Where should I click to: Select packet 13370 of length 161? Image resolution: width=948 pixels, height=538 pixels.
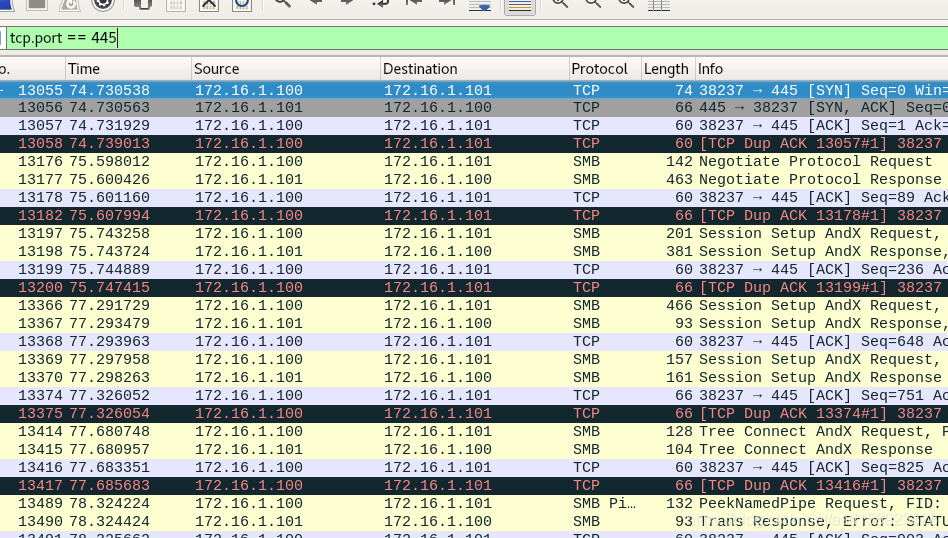click(474, 378)
